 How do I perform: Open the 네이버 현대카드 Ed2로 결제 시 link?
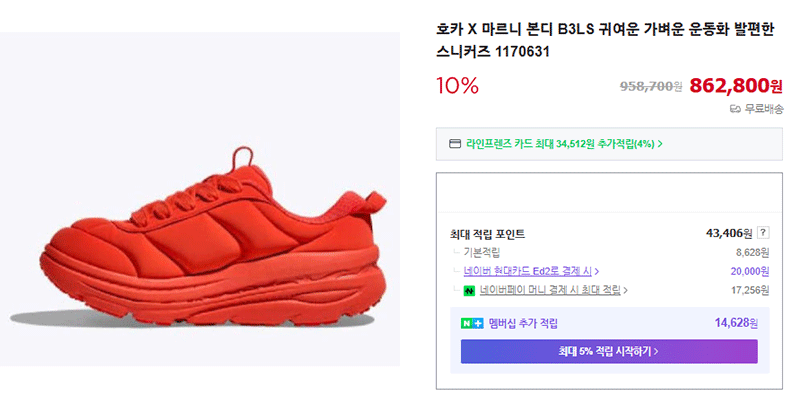coord(528,271)
